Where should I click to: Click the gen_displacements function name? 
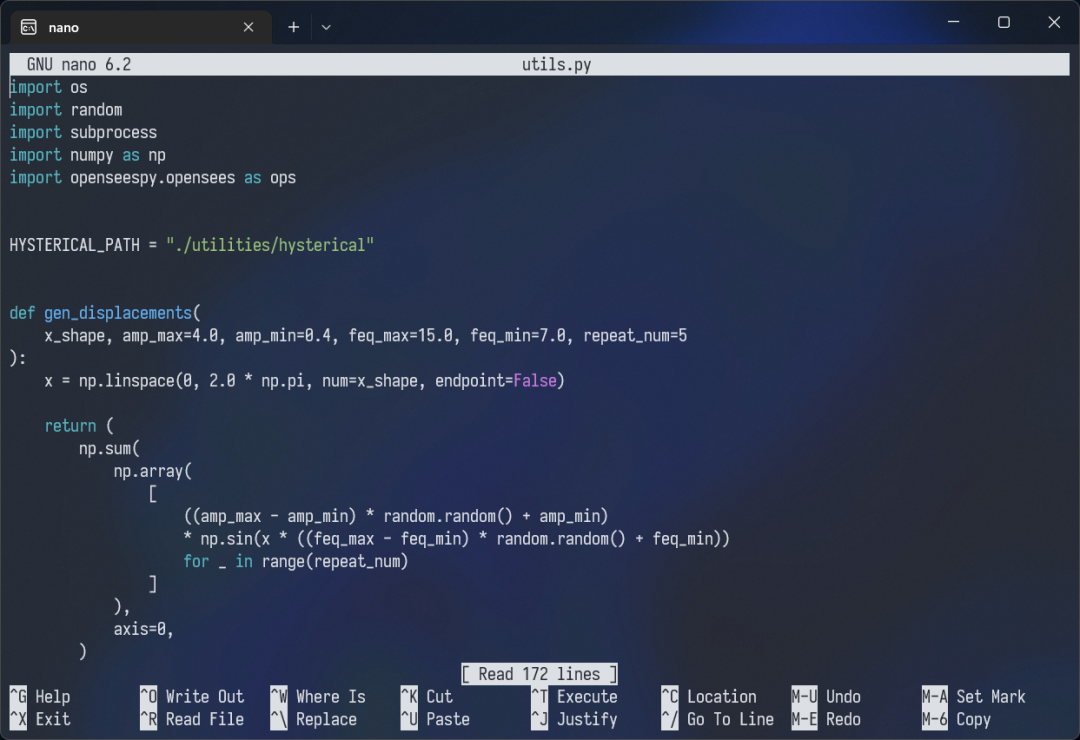118,314
